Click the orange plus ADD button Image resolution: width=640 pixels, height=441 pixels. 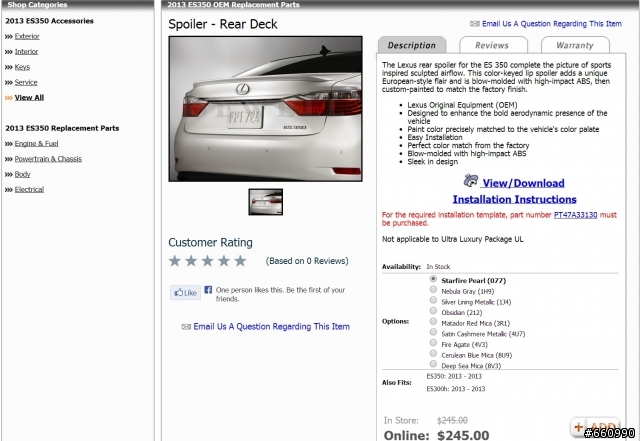(595, 427)
